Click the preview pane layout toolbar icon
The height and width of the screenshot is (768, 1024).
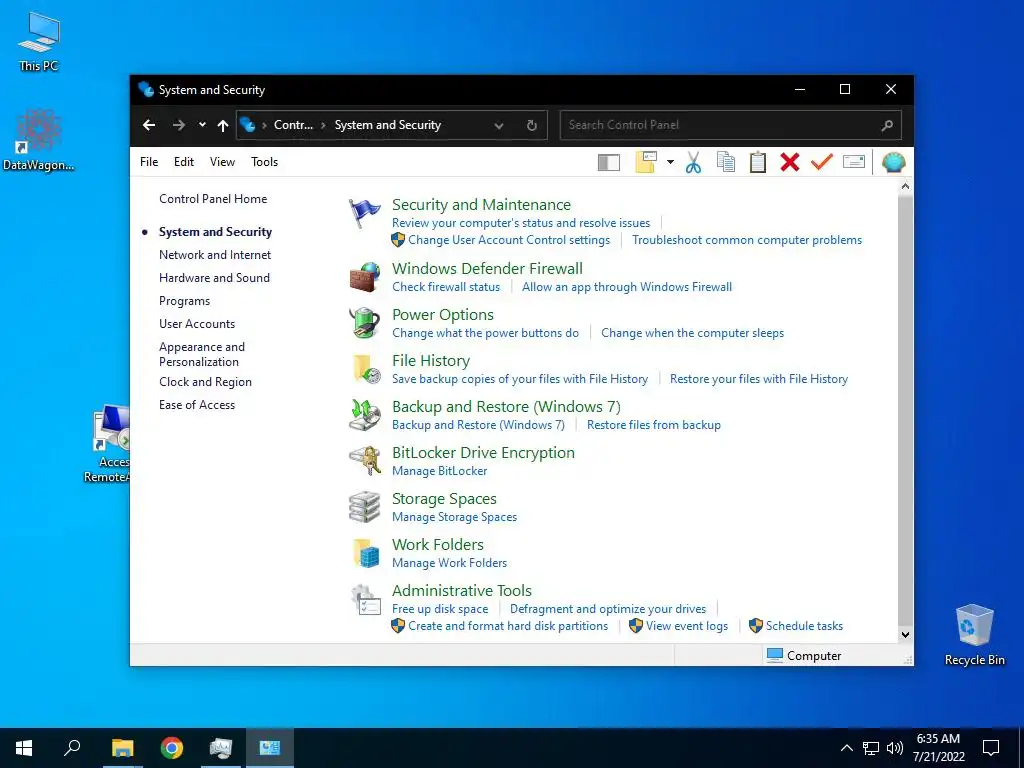[x=609, y=163]
